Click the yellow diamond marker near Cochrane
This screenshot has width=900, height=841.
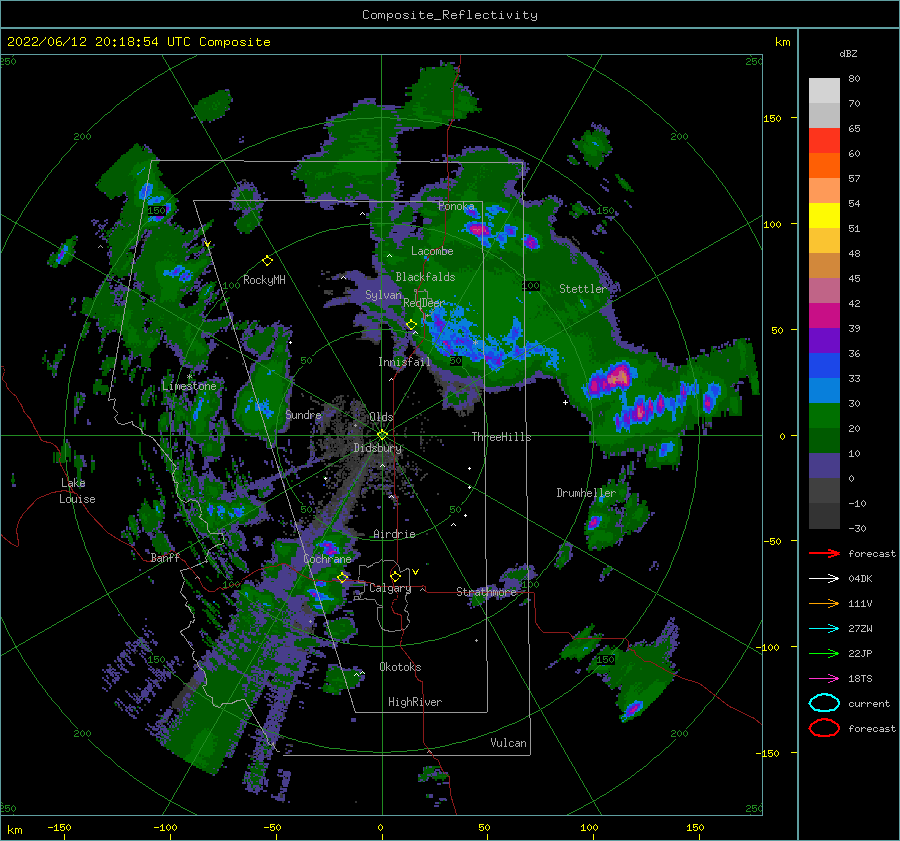click(343, 577)
